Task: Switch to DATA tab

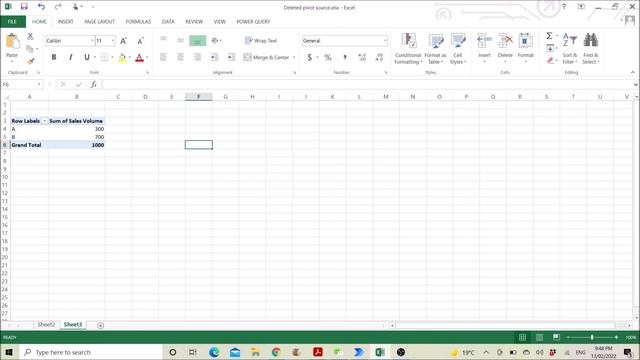Action: click(168, 22)
